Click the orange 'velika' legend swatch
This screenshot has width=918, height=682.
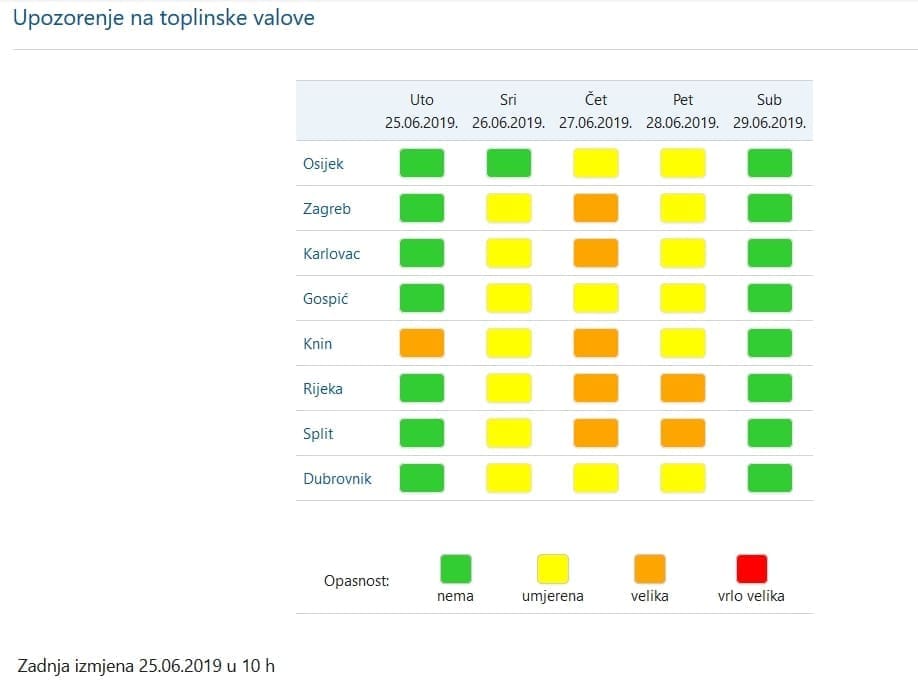pos(649,569)
